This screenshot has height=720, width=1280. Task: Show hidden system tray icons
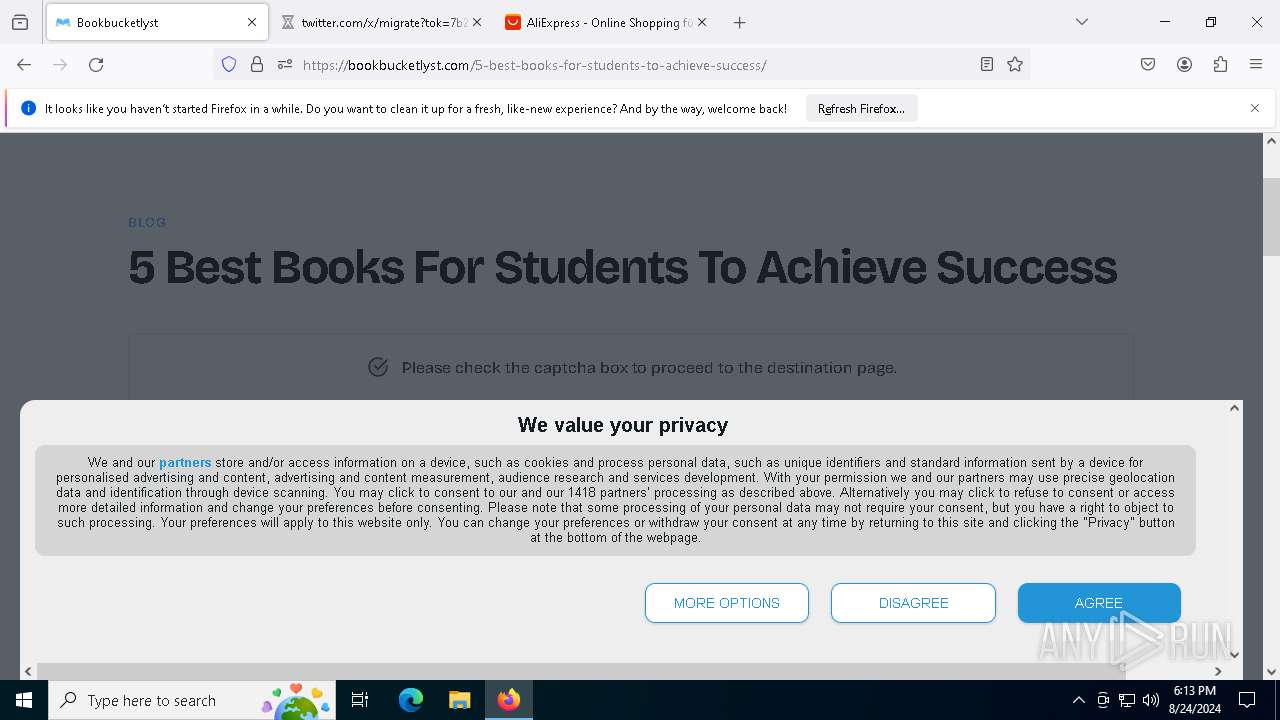coord(1078,700)
